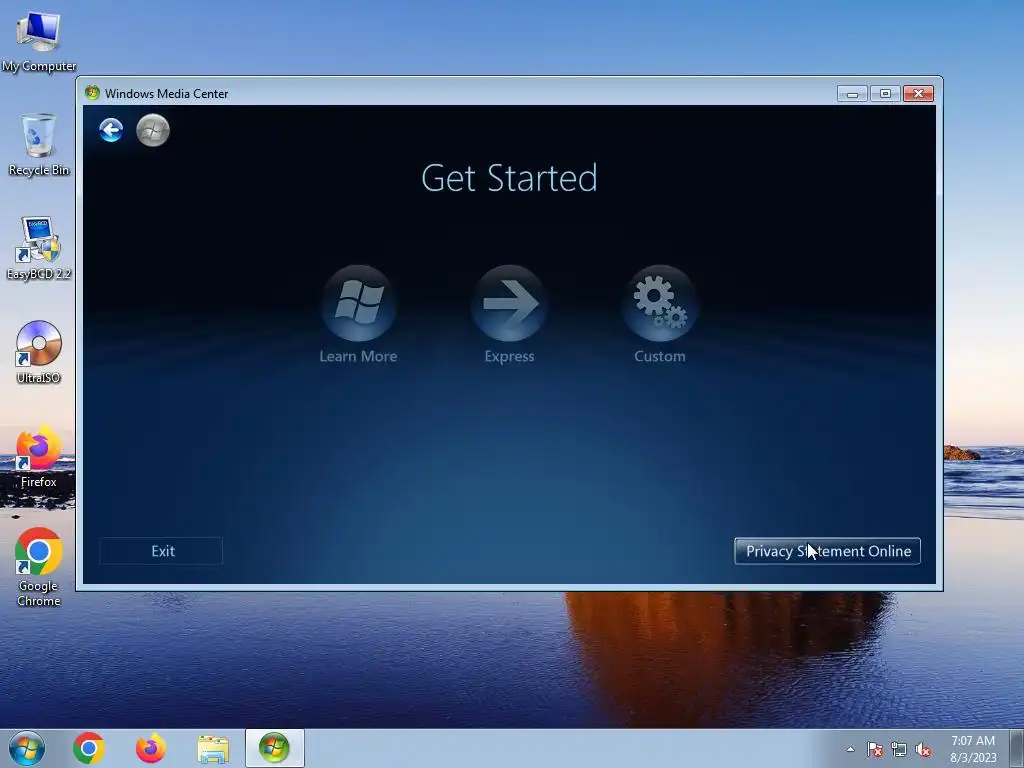Open Windows Explorer from the taskbar
This screenshot has height=768, width=1024.
(x=213, y=749)
